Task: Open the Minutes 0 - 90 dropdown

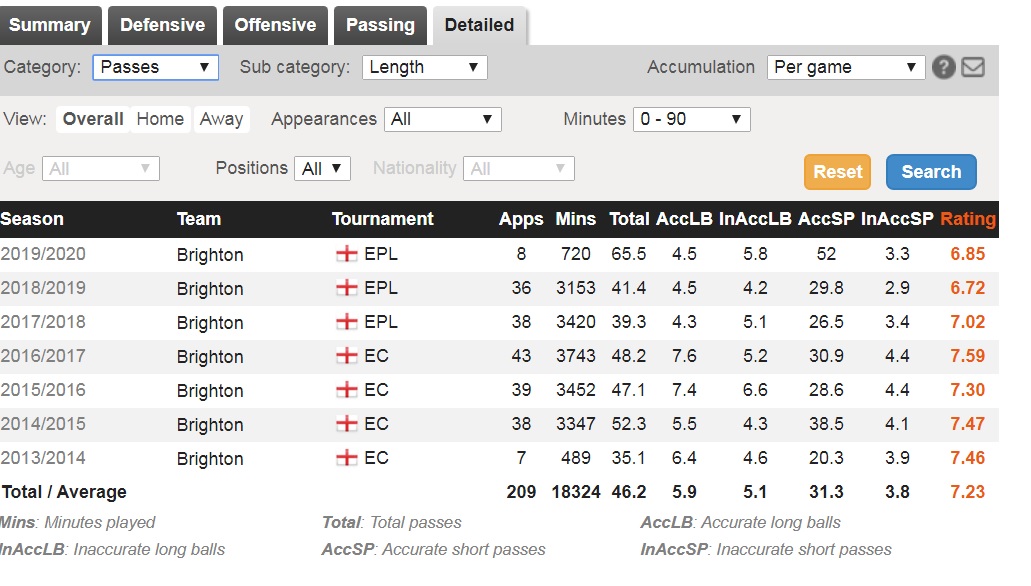Action: point(692,119)
